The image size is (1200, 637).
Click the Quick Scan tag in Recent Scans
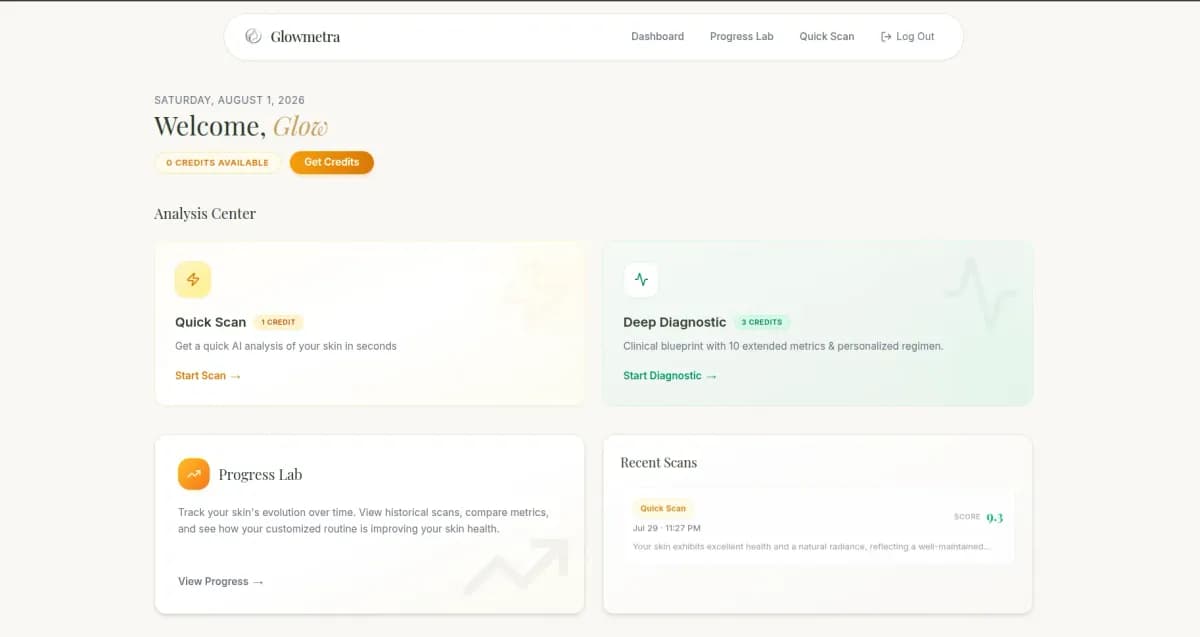tap(663, 509)
